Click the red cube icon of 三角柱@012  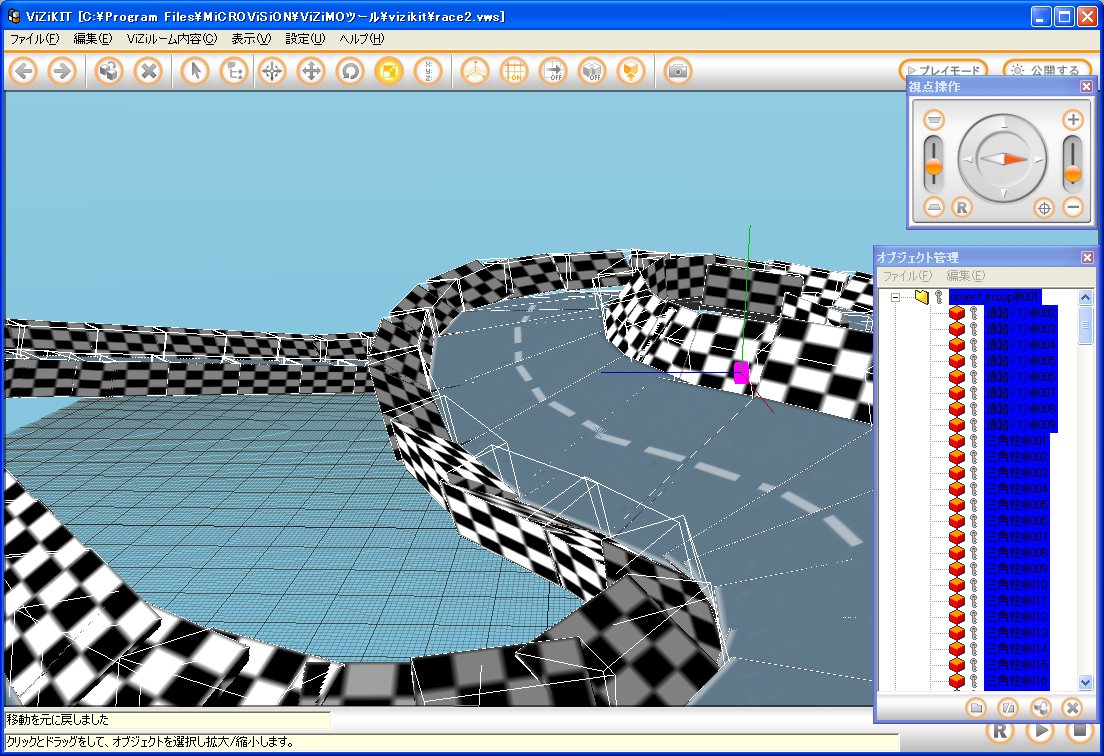(956, 617)
